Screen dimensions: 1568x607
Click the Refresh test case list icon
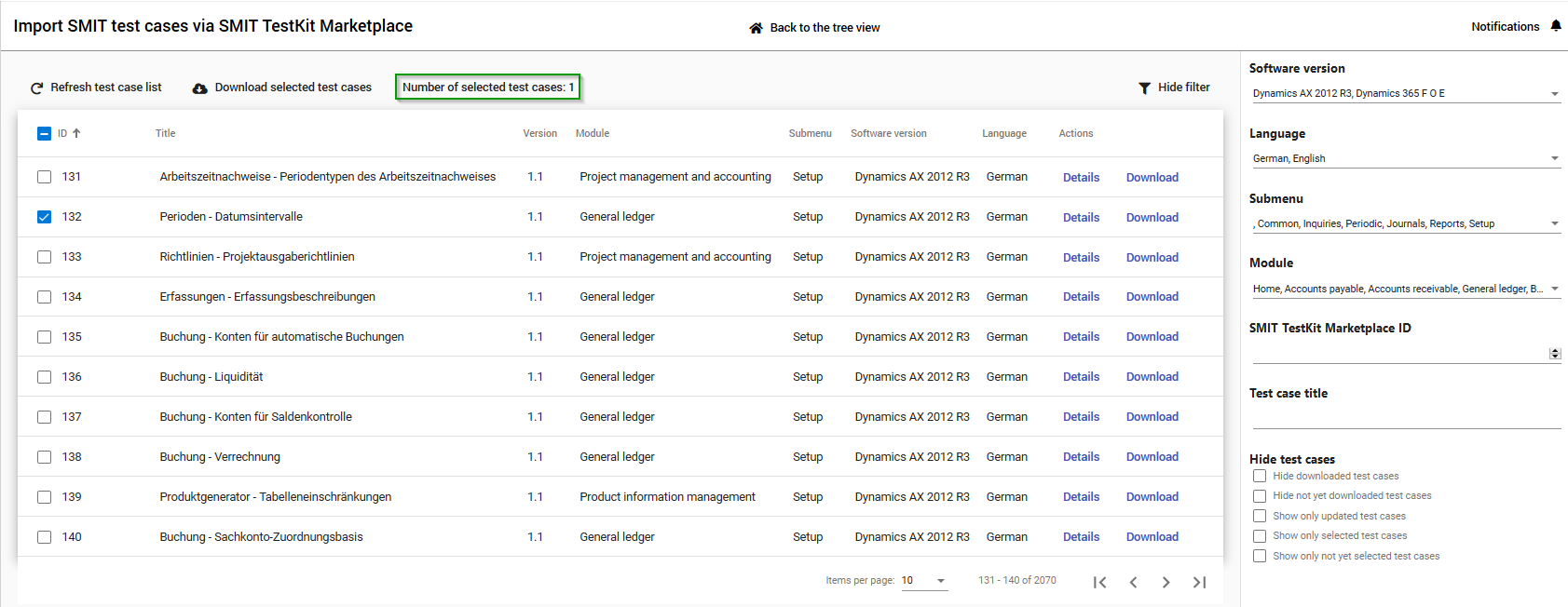pyautogui.click(x=37, y=88)
